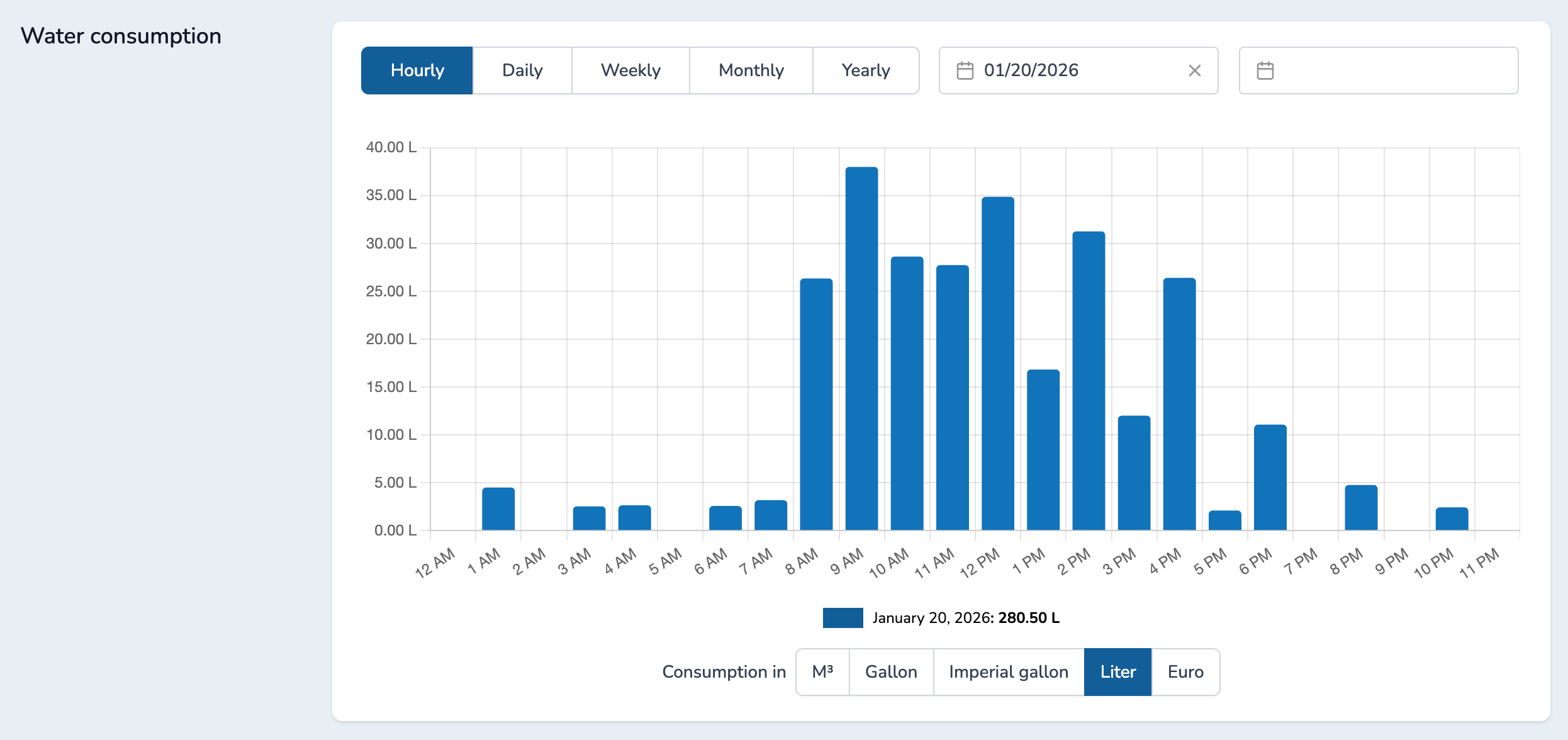Switch to the Monthly tab
This screenshot has height=740, width=1568.
(x=751, y=70)
